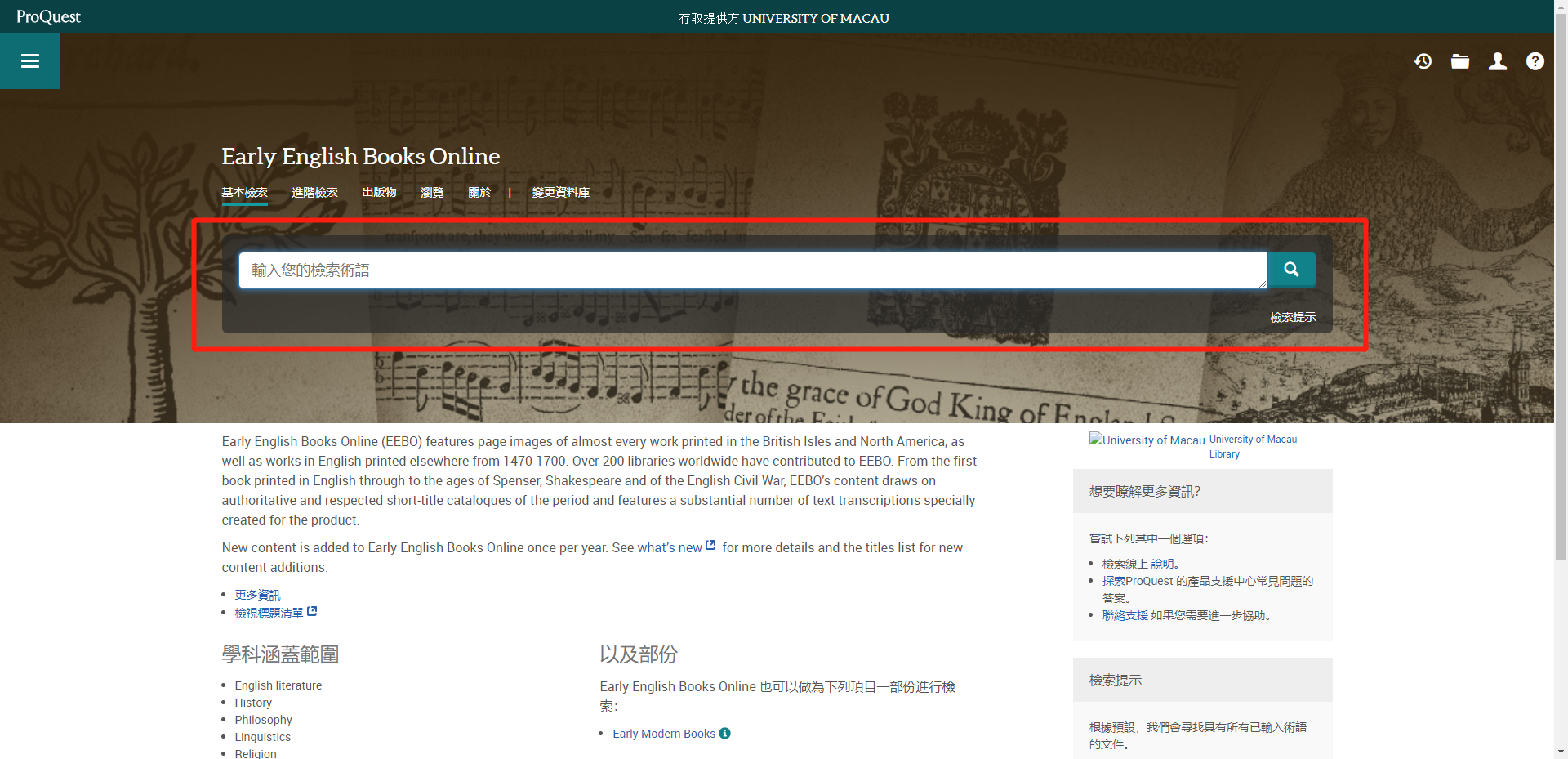Click the ProQuest logo
The image size is (1568, 759).
tap(48, 16)
